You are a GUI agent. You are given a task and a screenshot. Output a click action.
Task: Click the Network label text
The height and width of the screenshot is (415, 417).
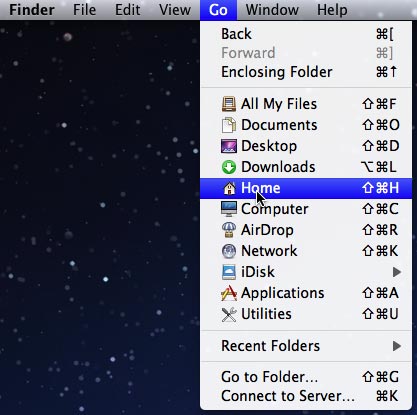269,251
